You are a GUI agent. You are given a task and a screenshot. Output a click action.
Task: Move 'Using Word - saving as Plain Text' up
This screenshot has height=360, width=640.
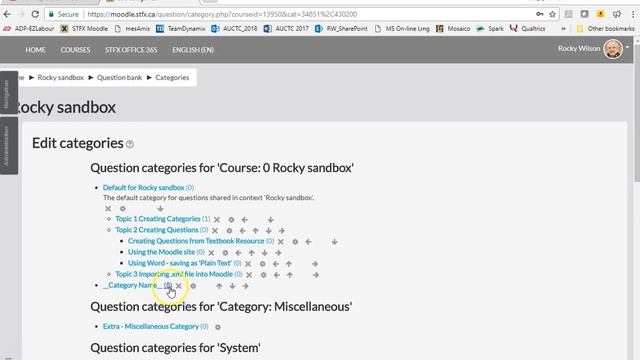(289, 264)
